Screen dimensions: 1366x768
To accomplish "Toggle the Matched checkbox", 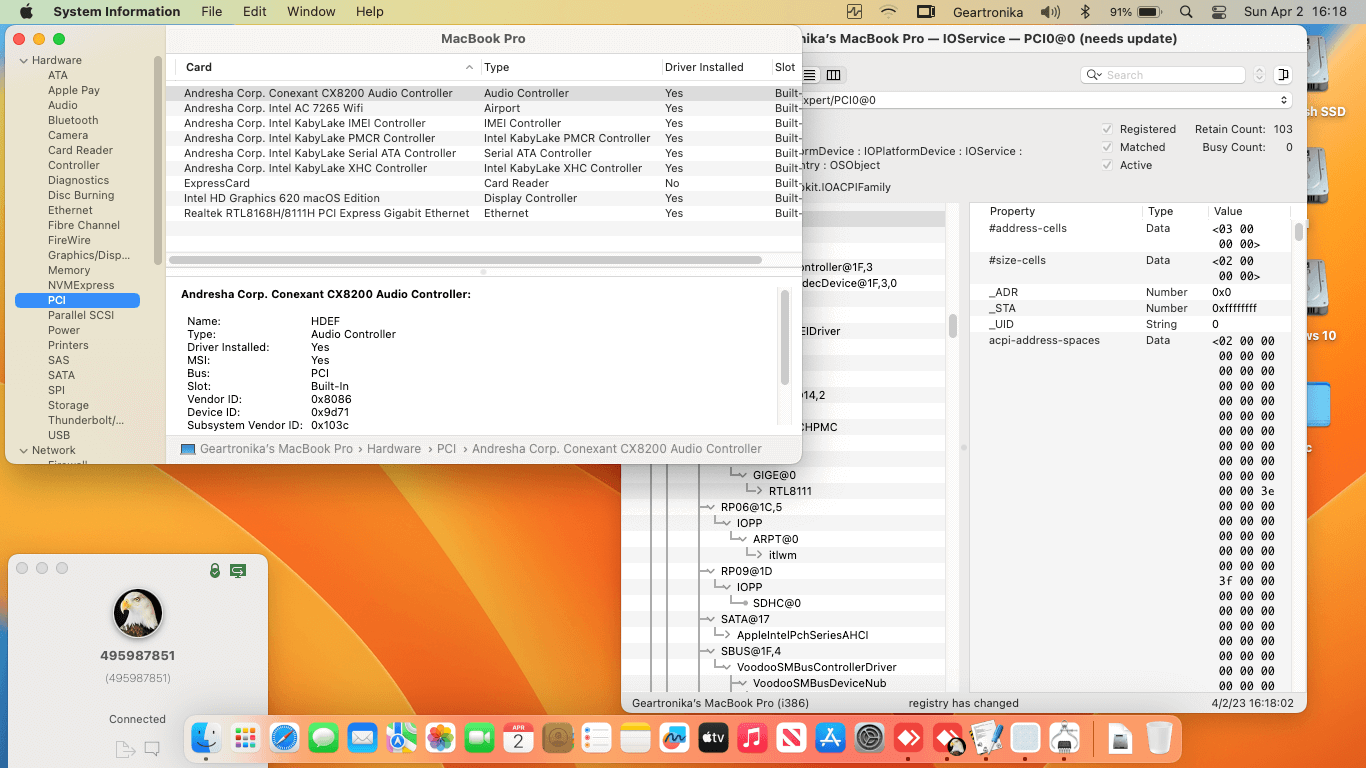I will click(1107, 147).
